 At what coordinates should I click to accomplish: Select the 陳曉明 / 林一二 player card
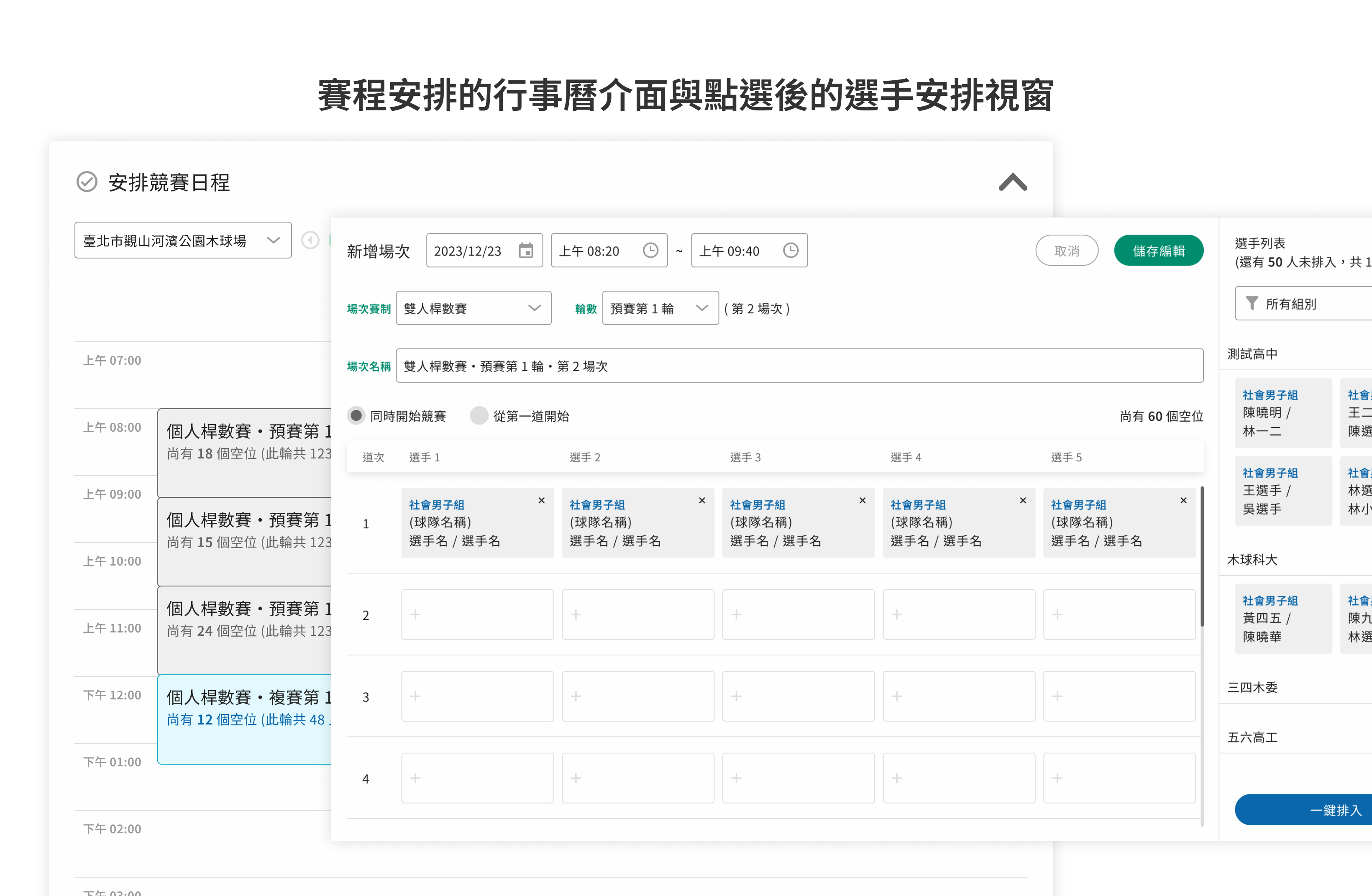pyautogui.click(x=1283, y=413)
